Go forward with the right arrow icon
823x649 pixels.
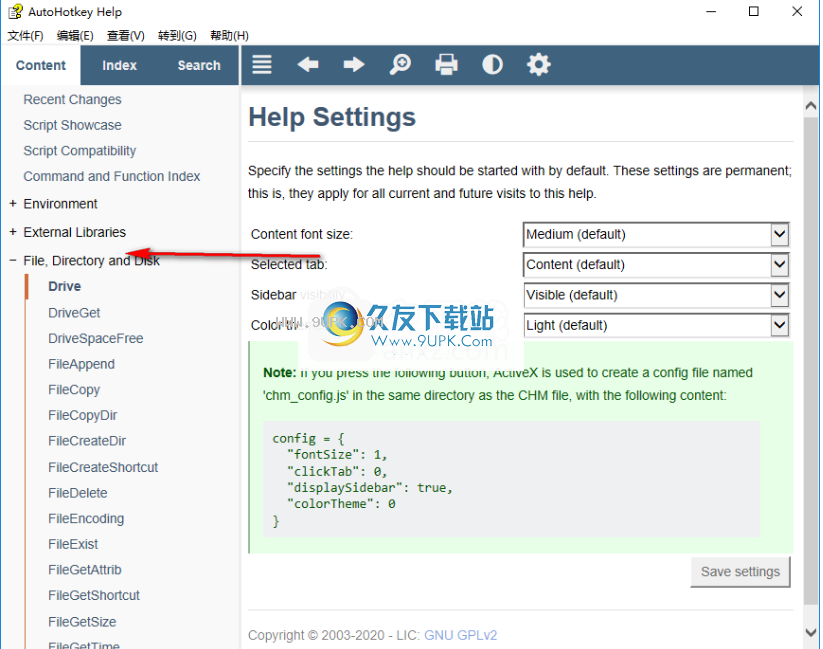pyautogui.click(x=354, y=65)
